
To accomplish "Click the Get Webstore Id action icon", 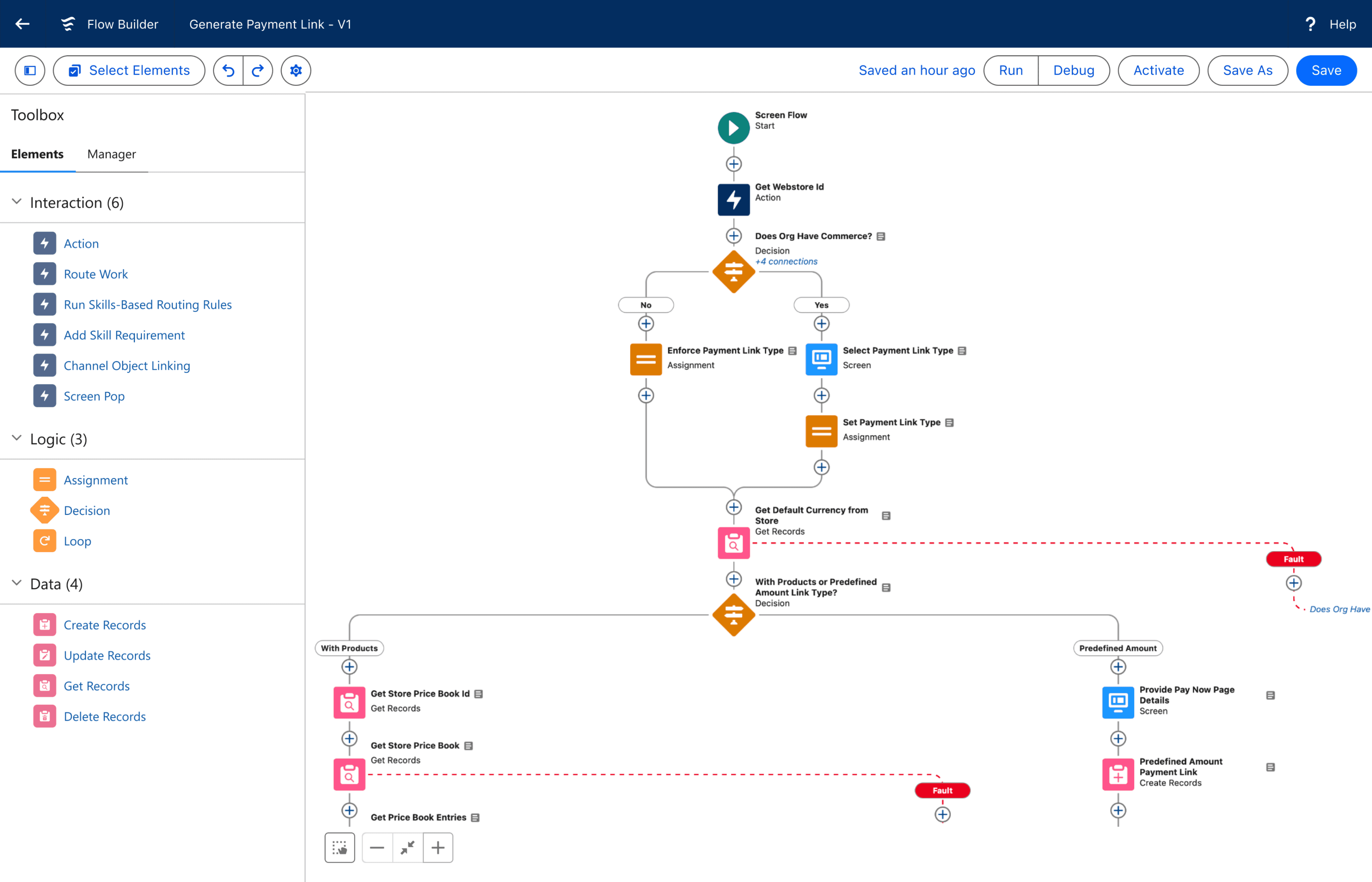I will point(733,199).
